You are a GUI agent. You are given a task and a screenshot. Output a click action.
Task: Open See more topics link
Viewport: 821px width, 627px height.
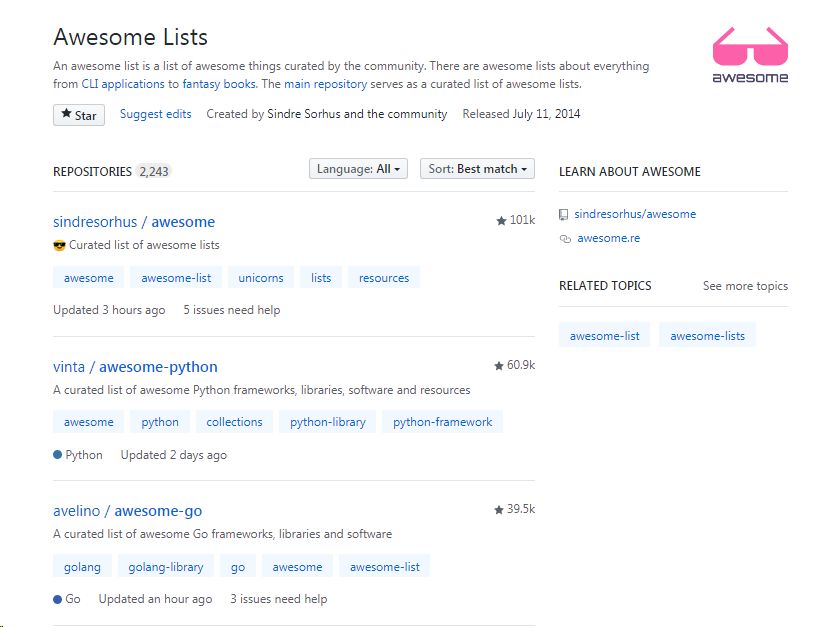pos(745,286)
